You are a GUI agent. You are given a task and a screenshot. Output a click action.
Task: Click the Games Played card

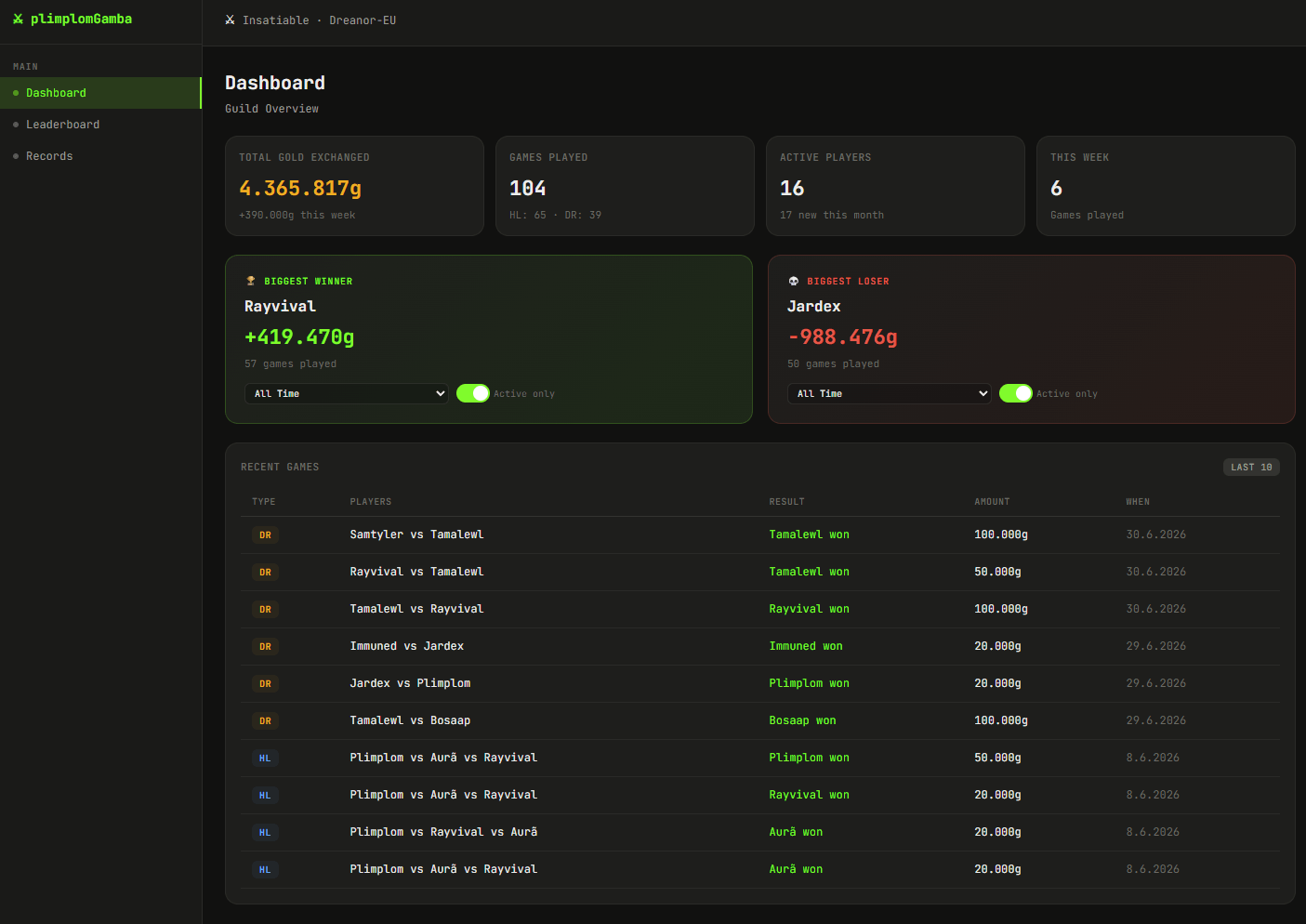pyautogui.click(x=625, y=186)
